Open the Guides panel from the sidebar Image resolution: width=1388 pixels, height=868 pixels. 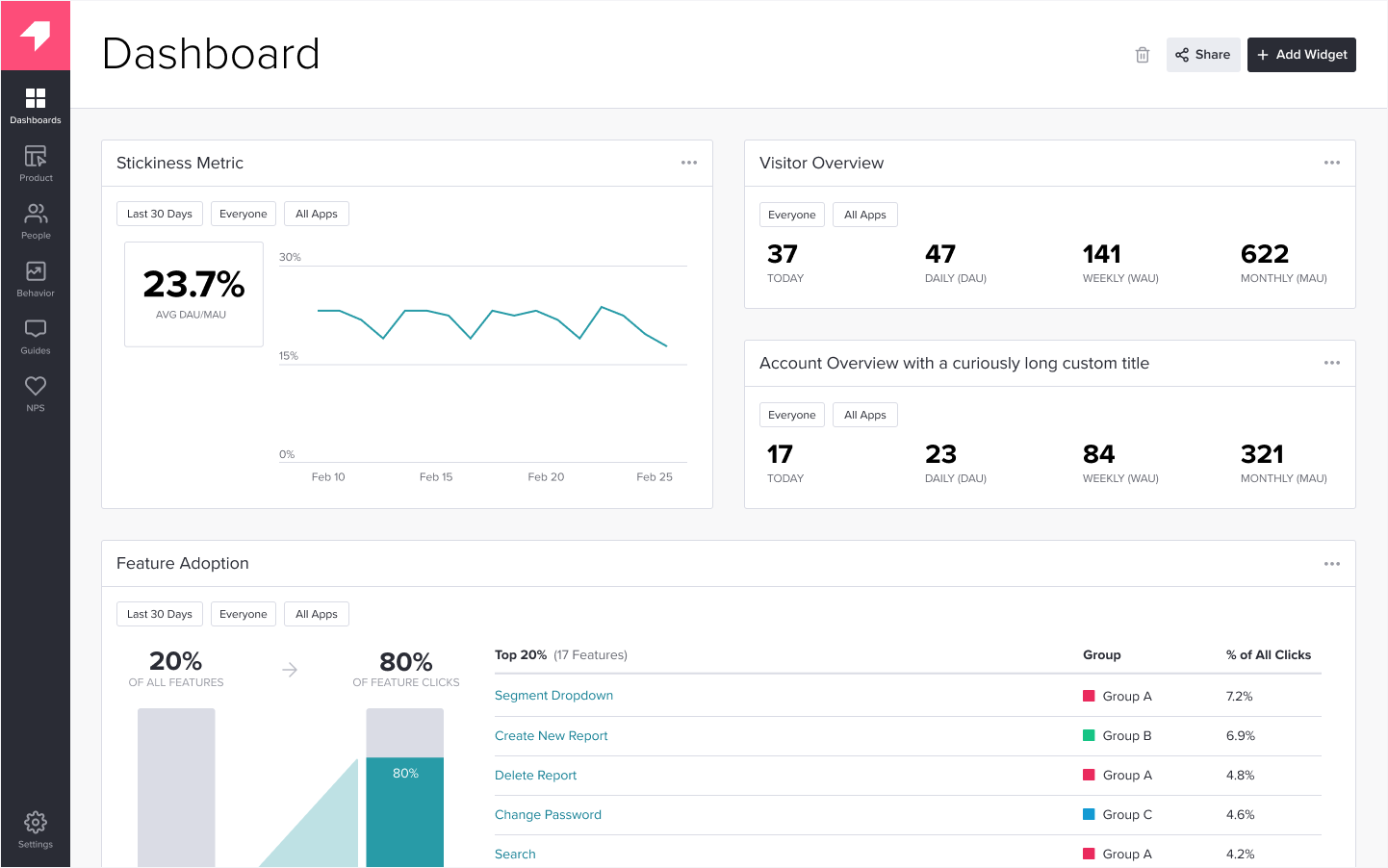[x=36, y=334]
